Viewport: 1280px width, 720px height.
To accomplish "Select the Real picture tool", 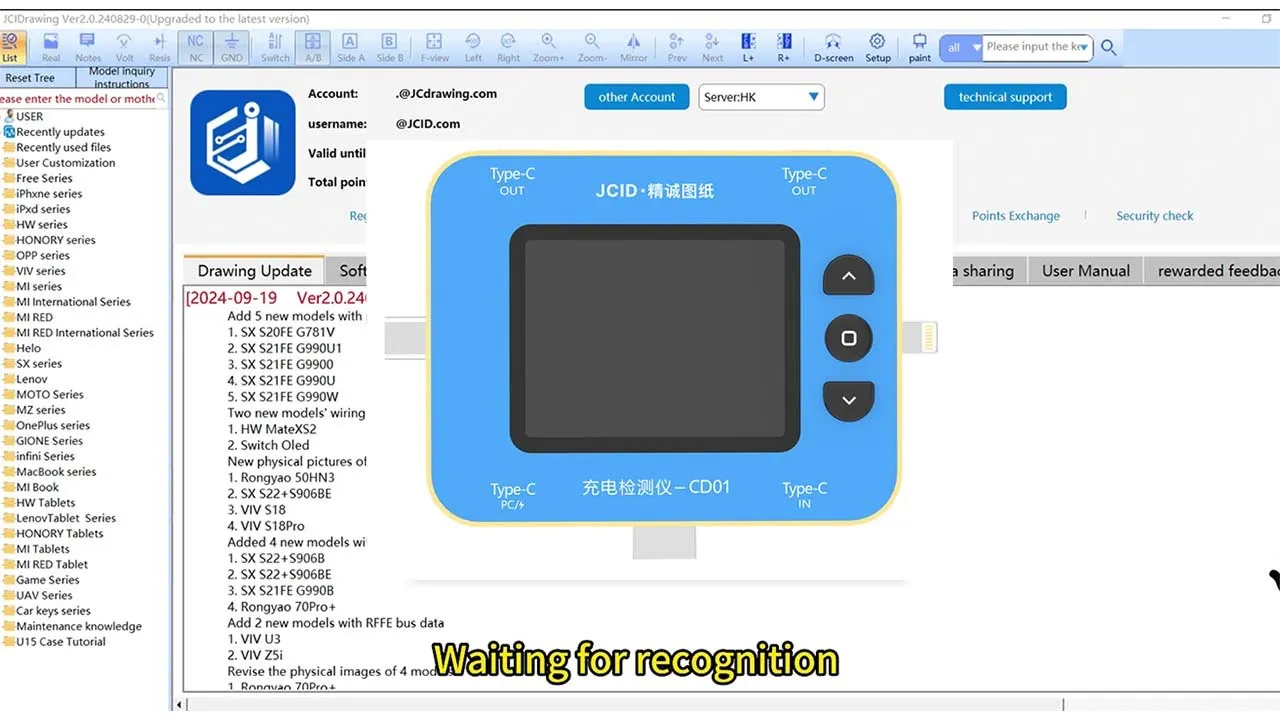I will tap(51, 47).
